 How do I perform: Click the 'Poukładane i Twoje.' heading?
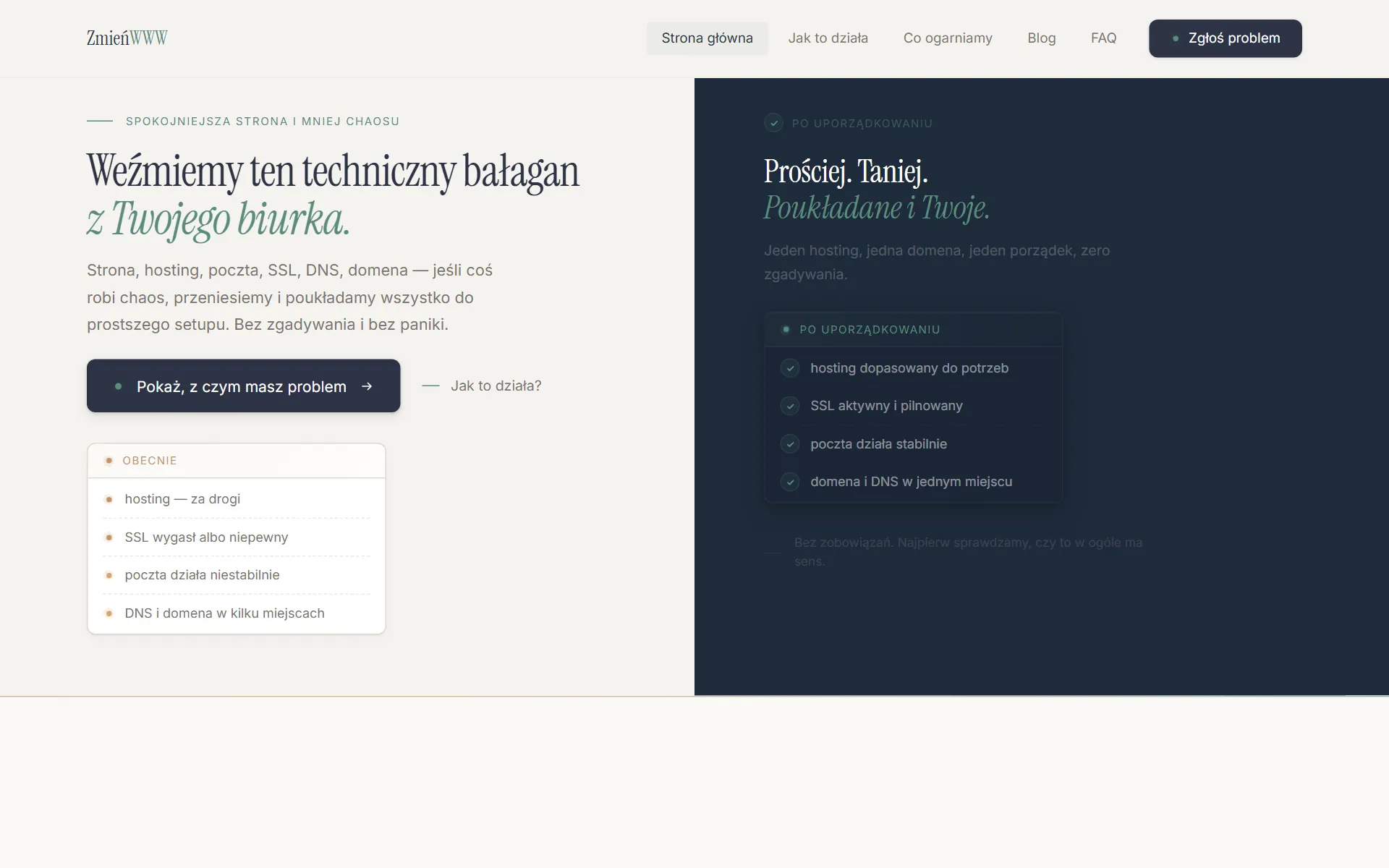click(876, 208)
